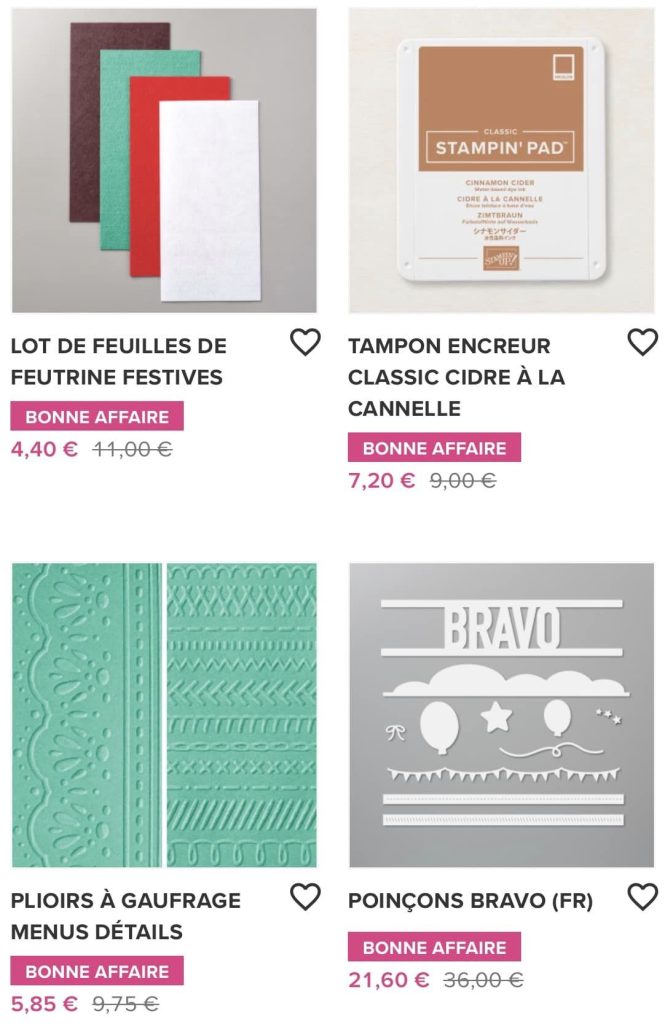Viewport: 665px width, 1024px height.
Task: Click the 7,20 € sale price
Action: [381, 480]
